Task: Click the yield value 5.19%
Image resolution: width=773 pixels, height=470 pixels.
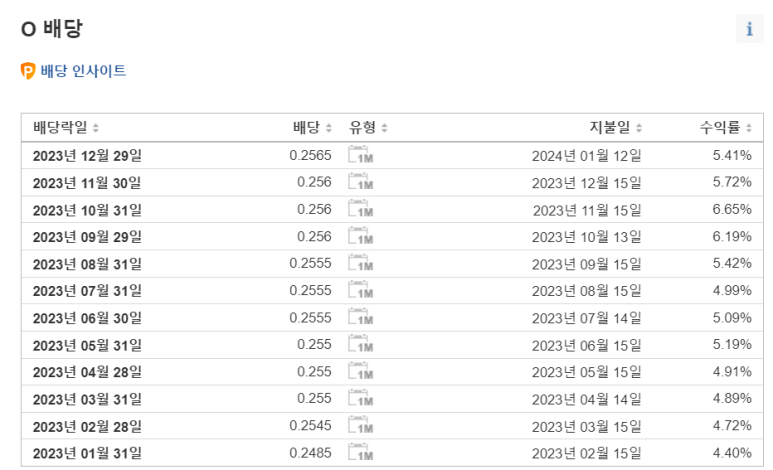Action: point(732,344)
